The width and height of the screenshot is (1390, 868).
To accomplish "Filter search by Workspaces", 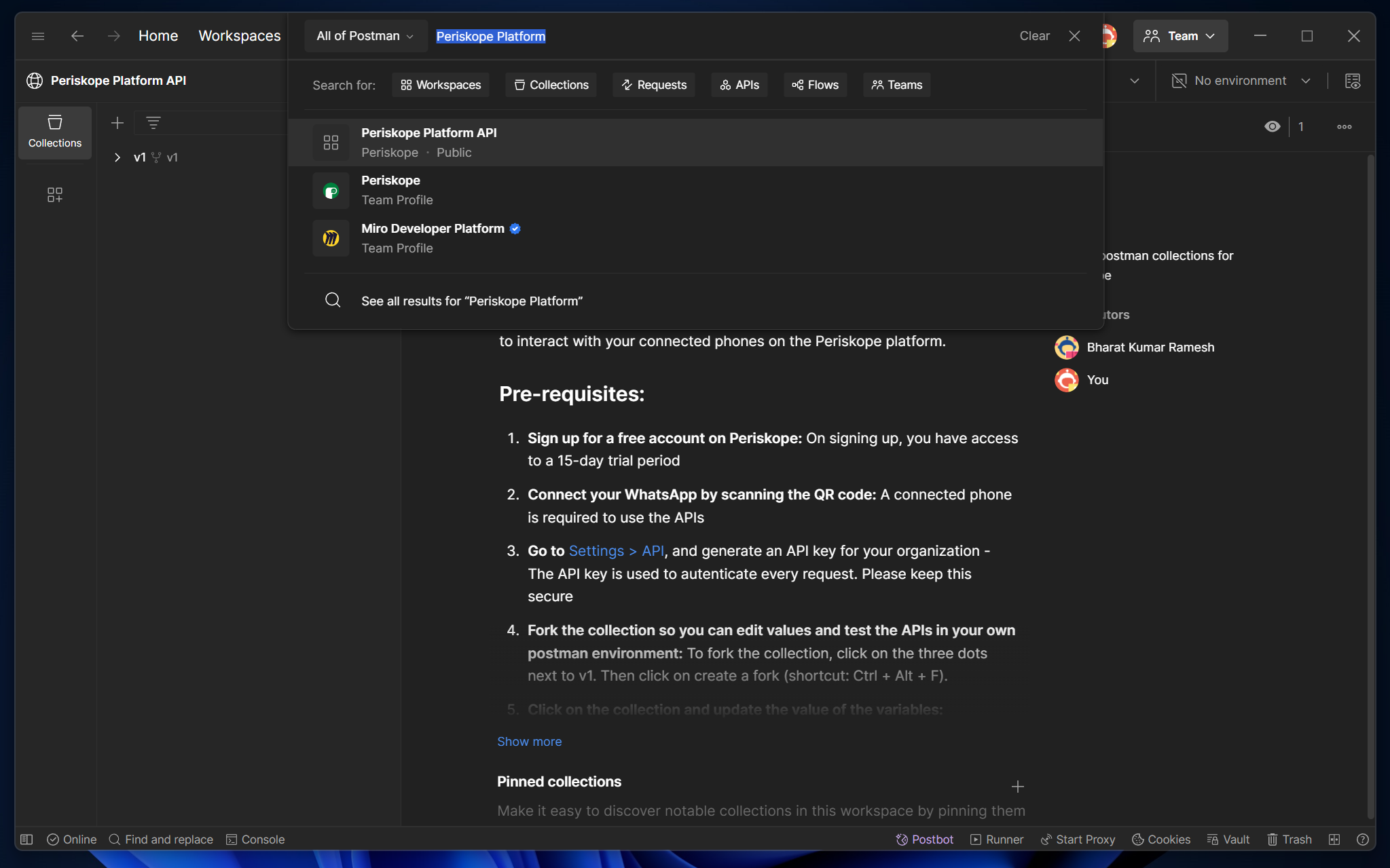I will point(441,85).
